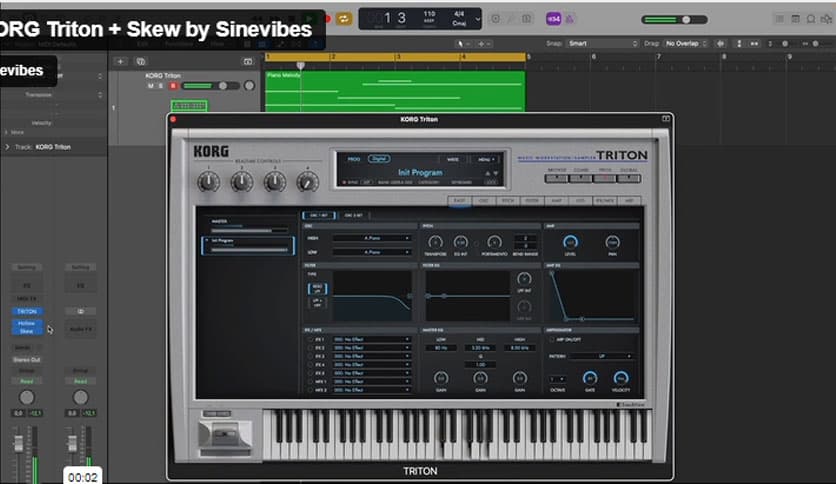Click the TRITON instrument slot in channel strip
Screen dimensions: 836x484
(x=27, y=311)
